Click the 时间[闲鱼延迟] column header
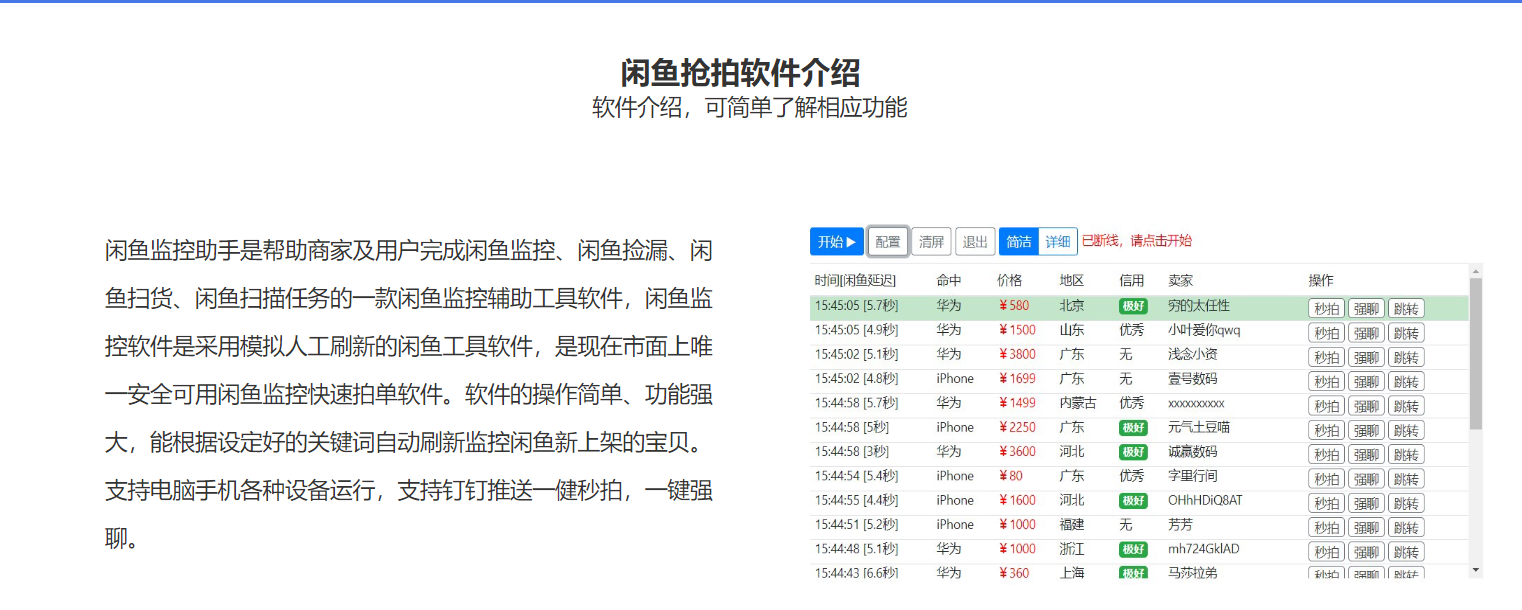The image size is (1522, 610). coord(855,281)
